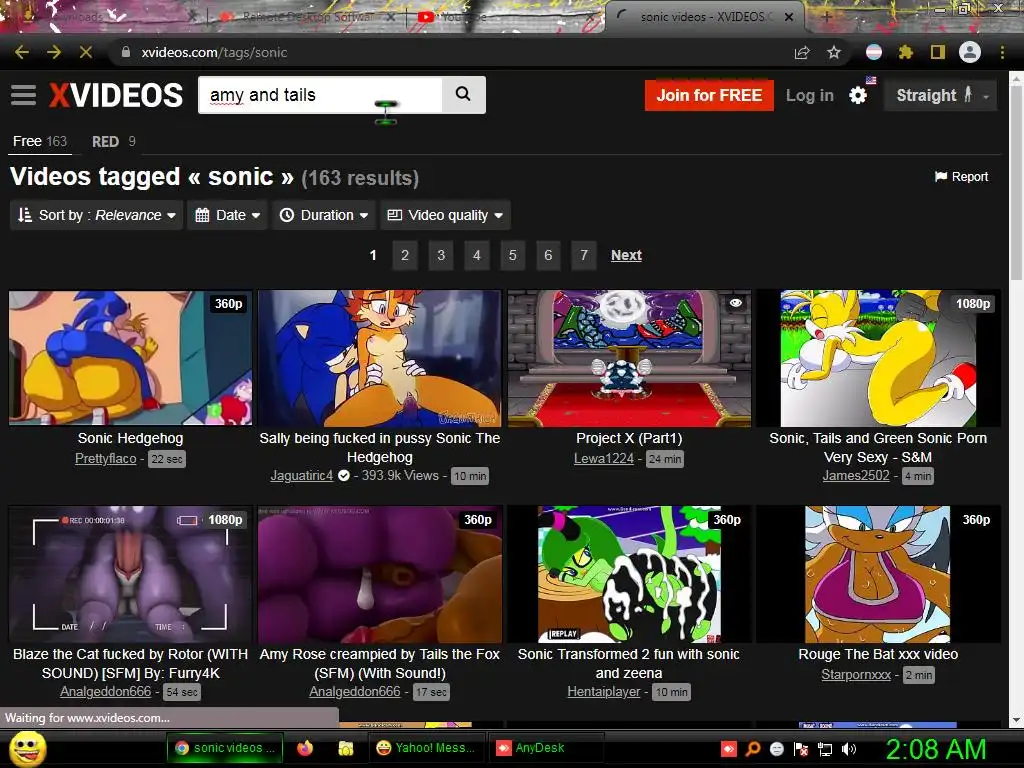Open volume control from the speaker tray icon
This screenshot has height=768, width=1024.
[848, 749]
